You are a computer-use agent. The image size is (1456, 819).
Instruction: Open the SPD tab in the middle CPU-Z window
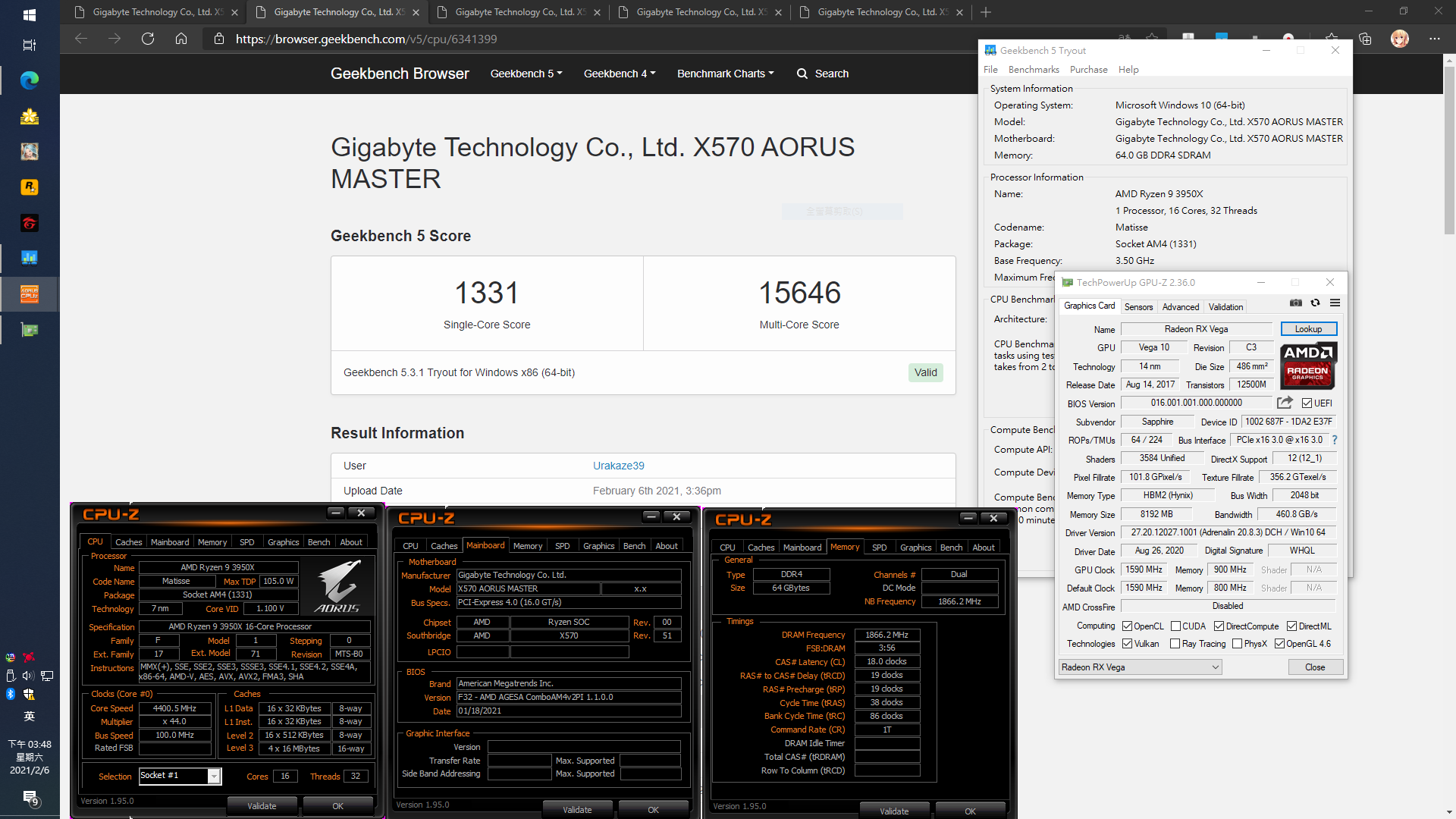(x=562, y=546)
